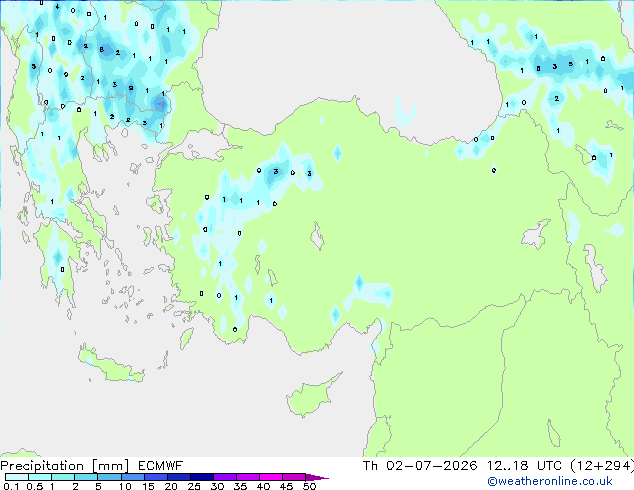Click the '35' legend scale label
634x490 pixels.
coord(241,486)
